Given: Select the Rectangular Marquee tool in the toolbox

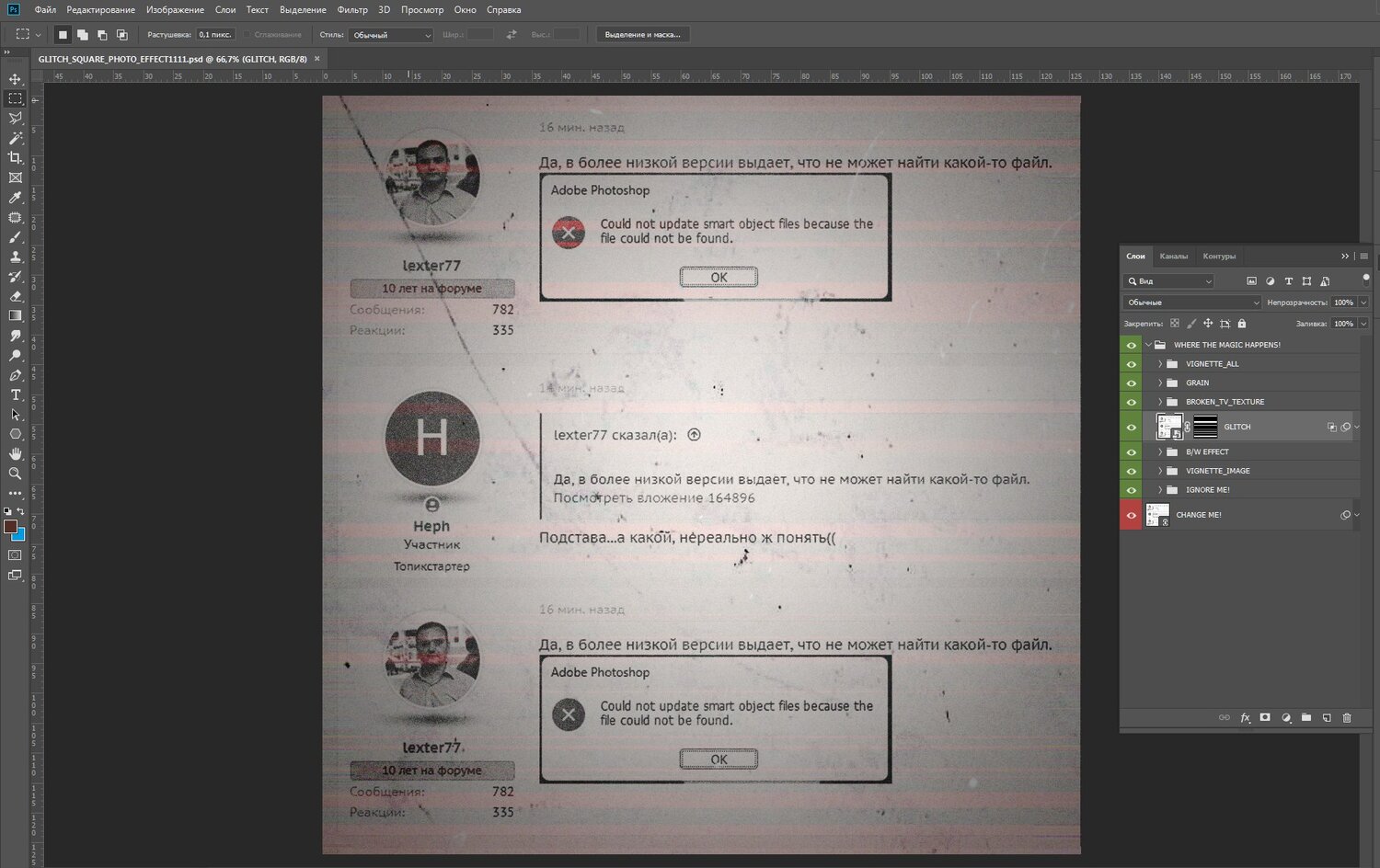Looking at the screenshot, I should click(x=16, y=98).
